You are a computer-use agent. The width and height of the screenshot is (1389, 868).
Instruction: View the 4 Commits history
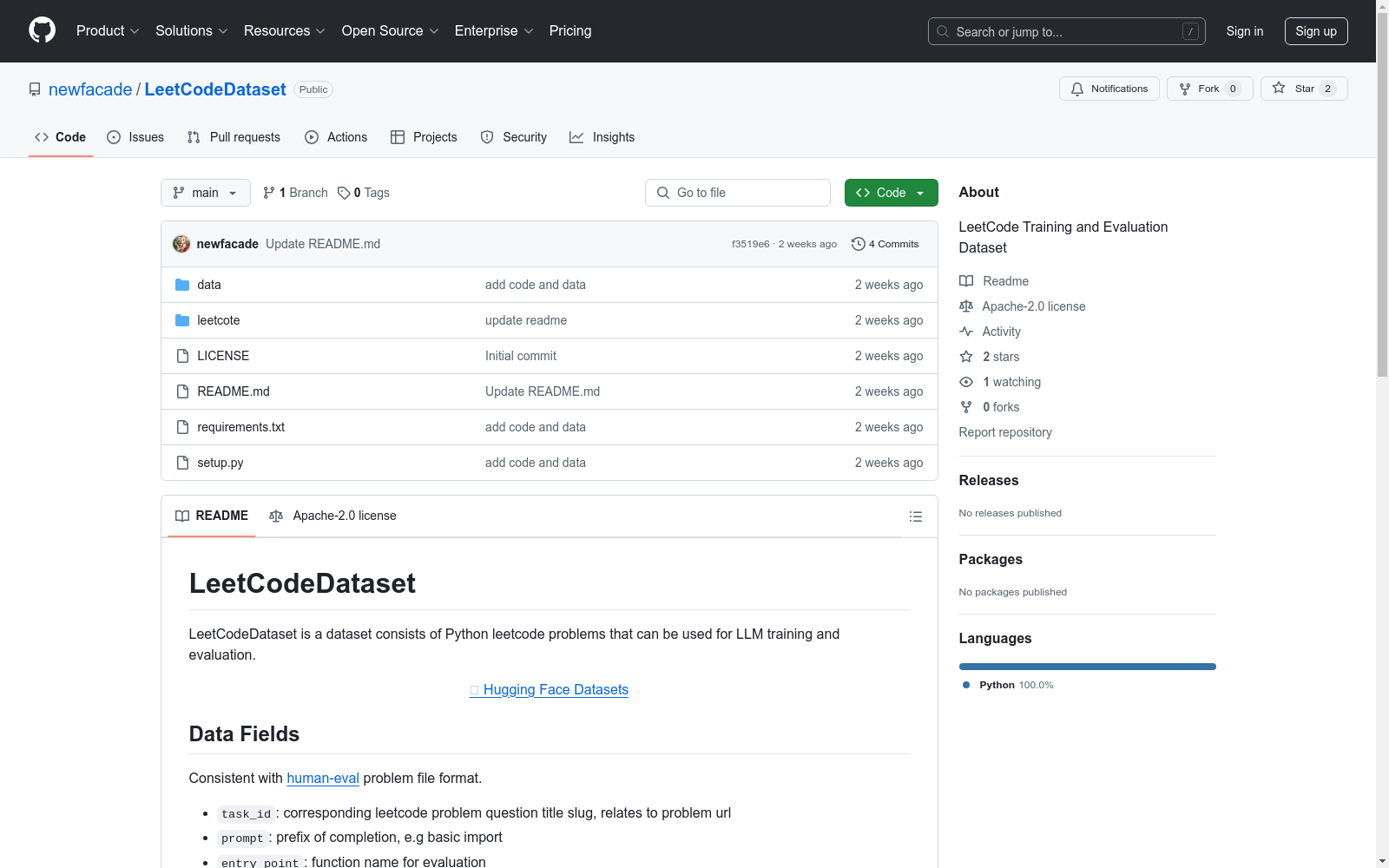tap(885, 244)
